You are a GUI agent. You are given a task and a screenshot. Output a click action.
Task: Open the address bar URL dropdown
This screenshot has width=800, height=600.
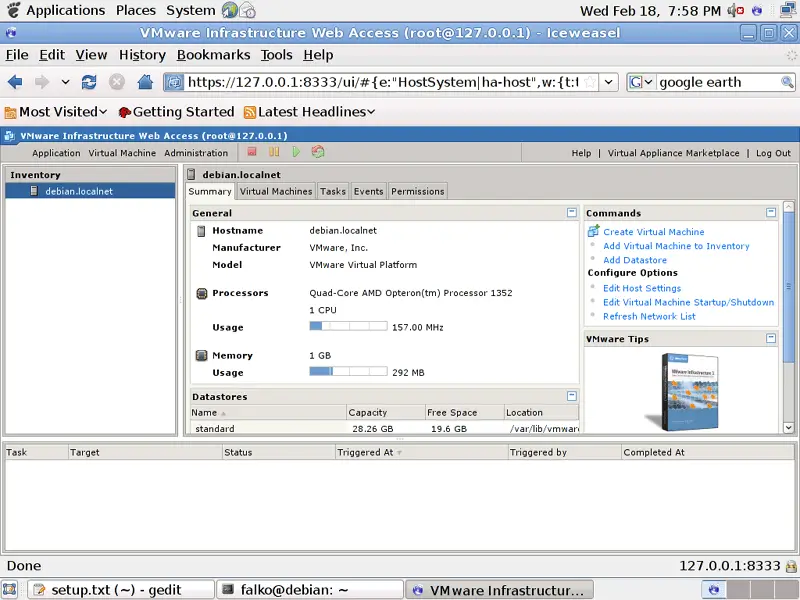click(x=609, y=82)
